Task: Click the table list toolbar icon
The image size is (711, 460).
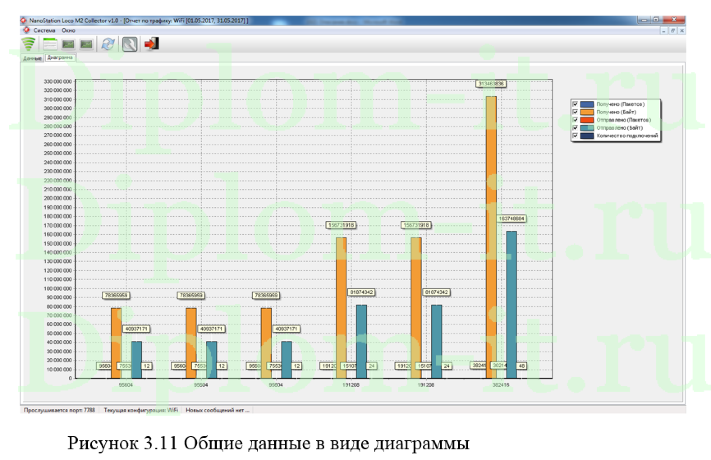Action: [48, 45]
